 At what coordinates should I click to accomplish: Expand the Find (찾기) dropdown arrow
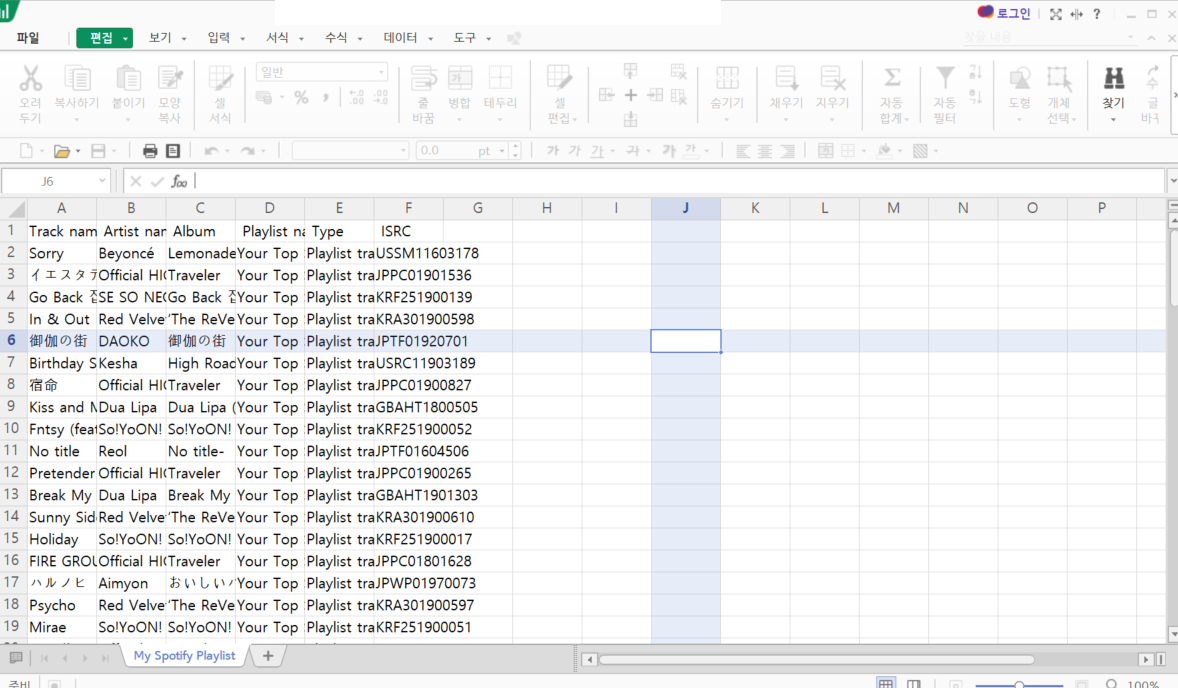point(1113,119)
